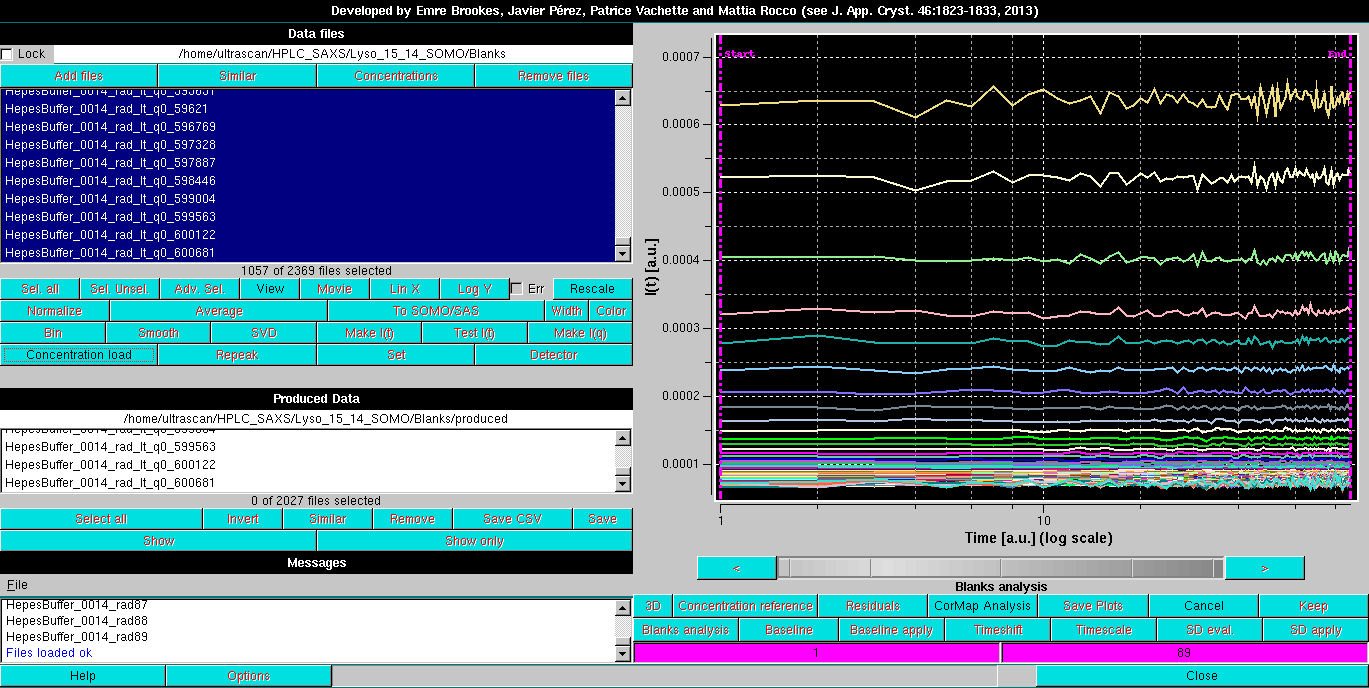The image size is (1369, 688).
Task: Run SVD on the data
Action: coord(262,332)
